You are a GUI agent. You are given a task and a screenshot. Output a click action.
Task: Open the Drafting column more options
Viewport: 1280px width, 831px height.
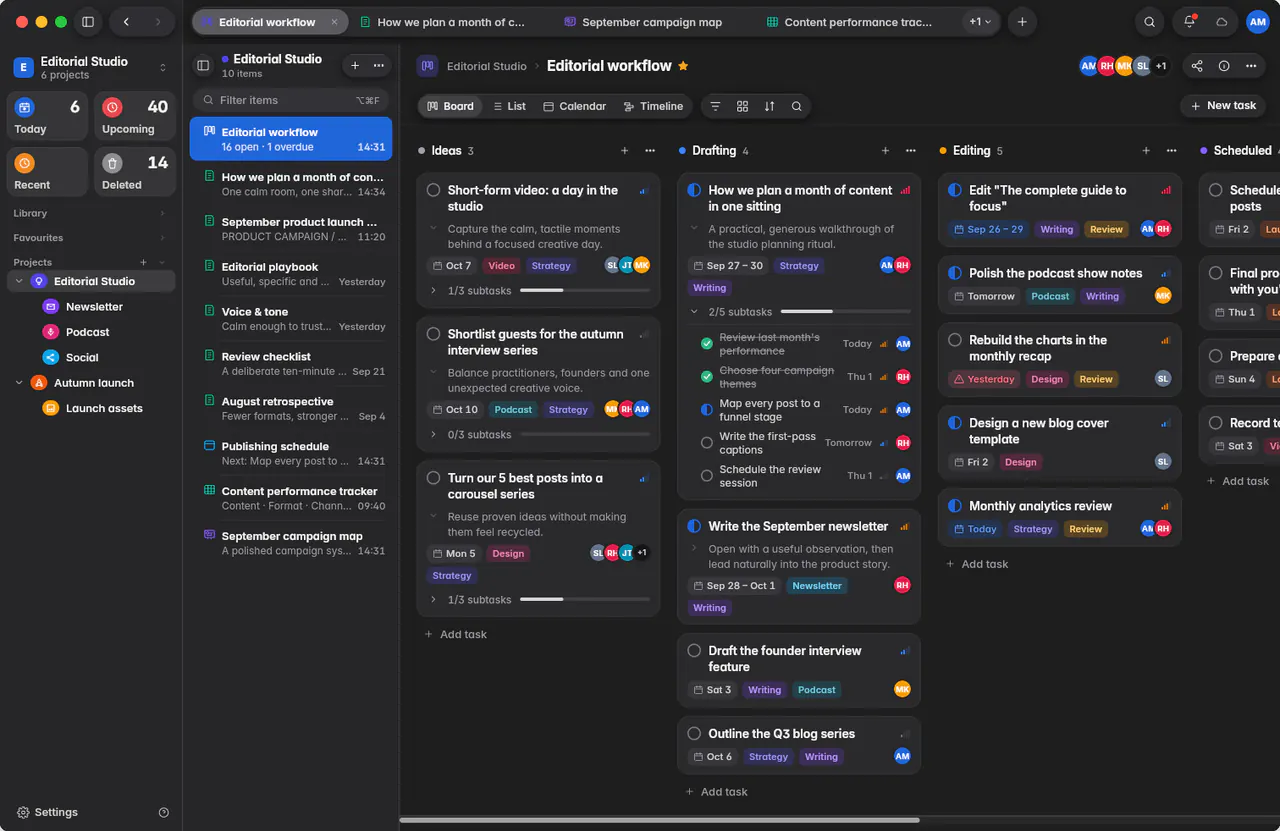[x=911, y=151]
